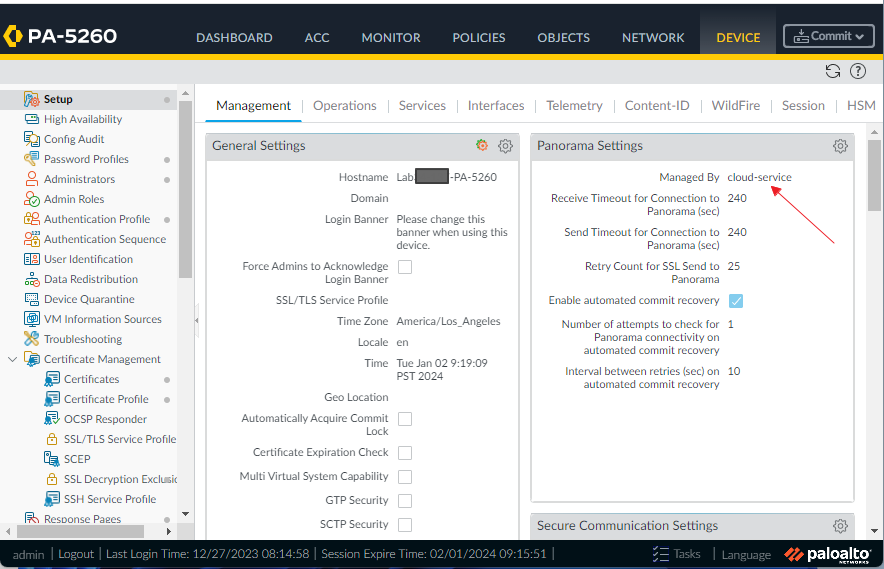This screenshot has width=884, height=569.
Task: Collapse the Certificate Management tree node
Action: click(12, 359)
